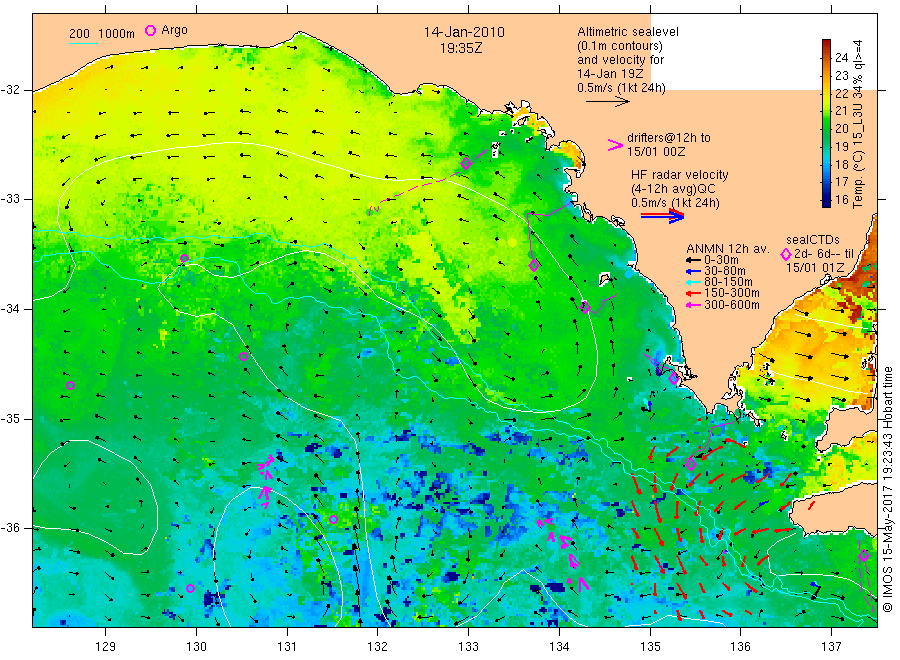
Task: Click the date title 14-Jan-2010
Action: point(464,32)
